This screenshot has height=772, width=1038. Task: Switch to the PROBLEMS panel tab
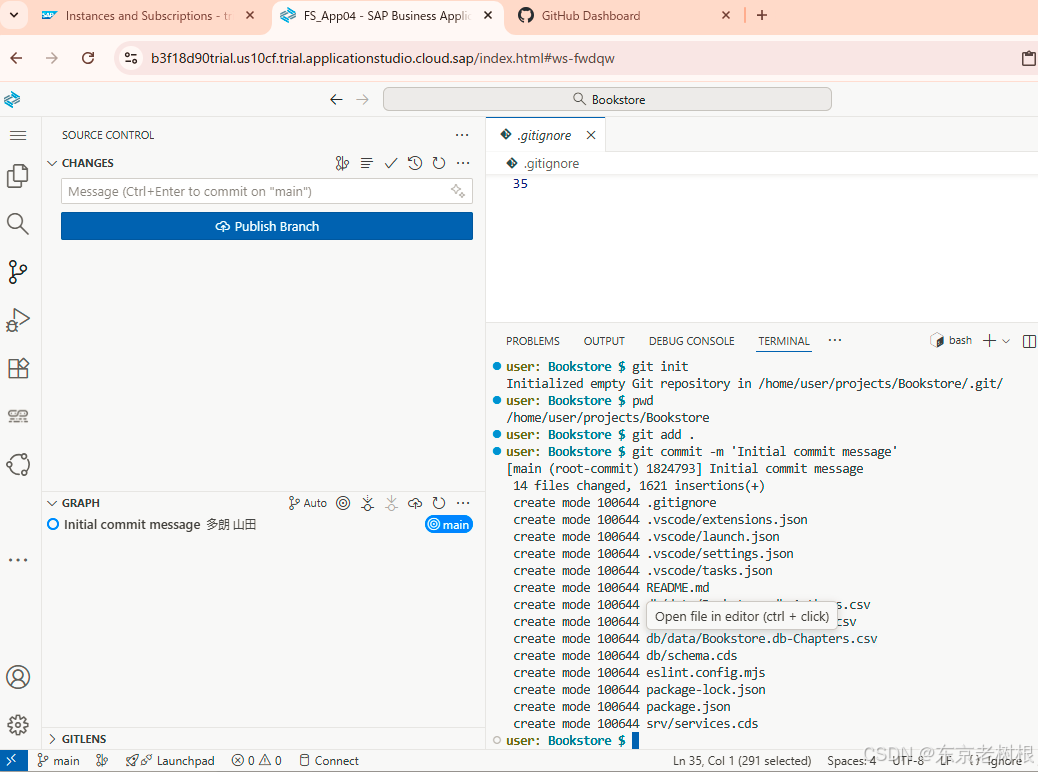[533, 341]
